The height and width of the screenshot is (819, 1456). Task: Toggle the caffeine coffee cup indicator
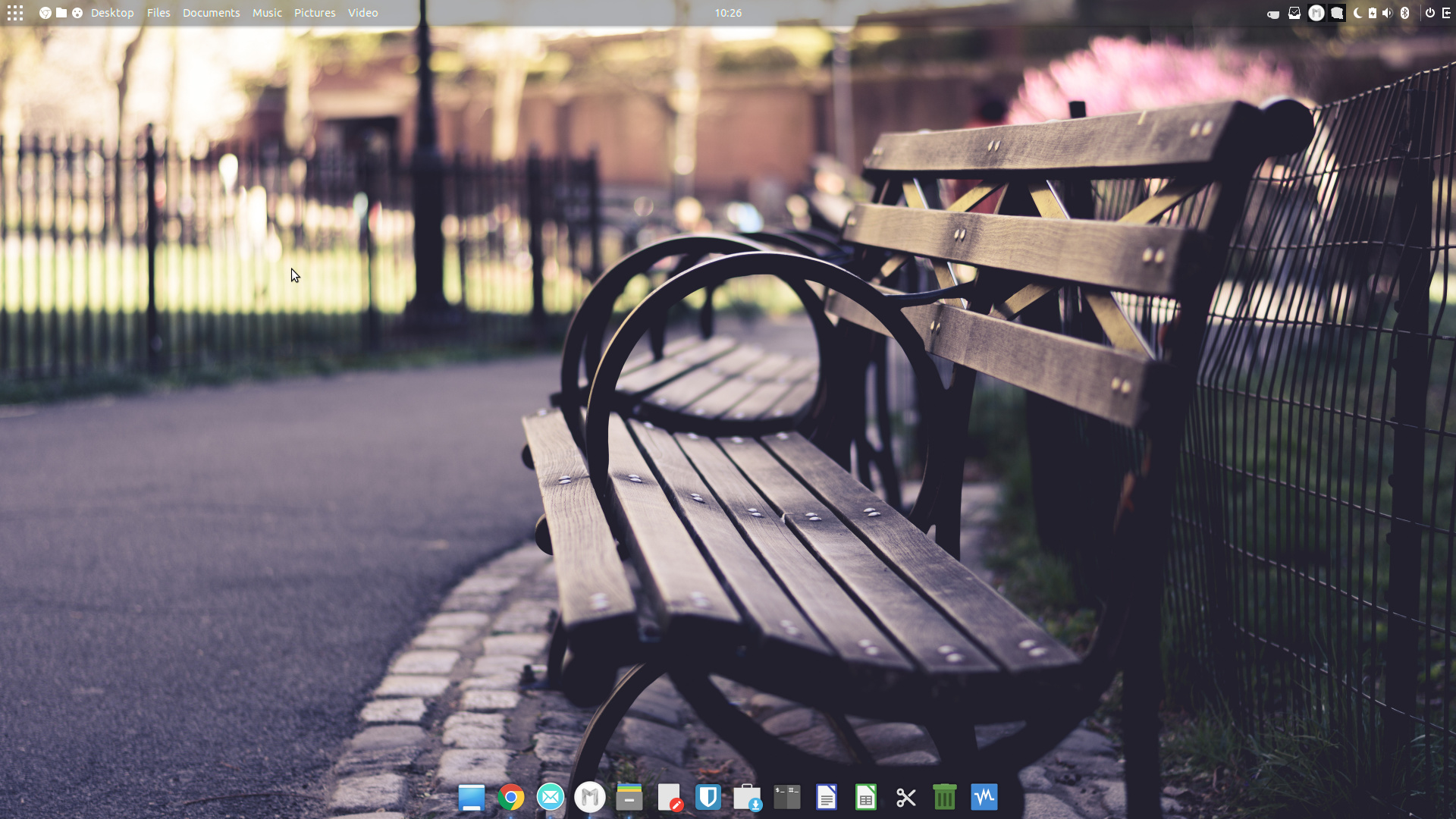[1273, 14]
